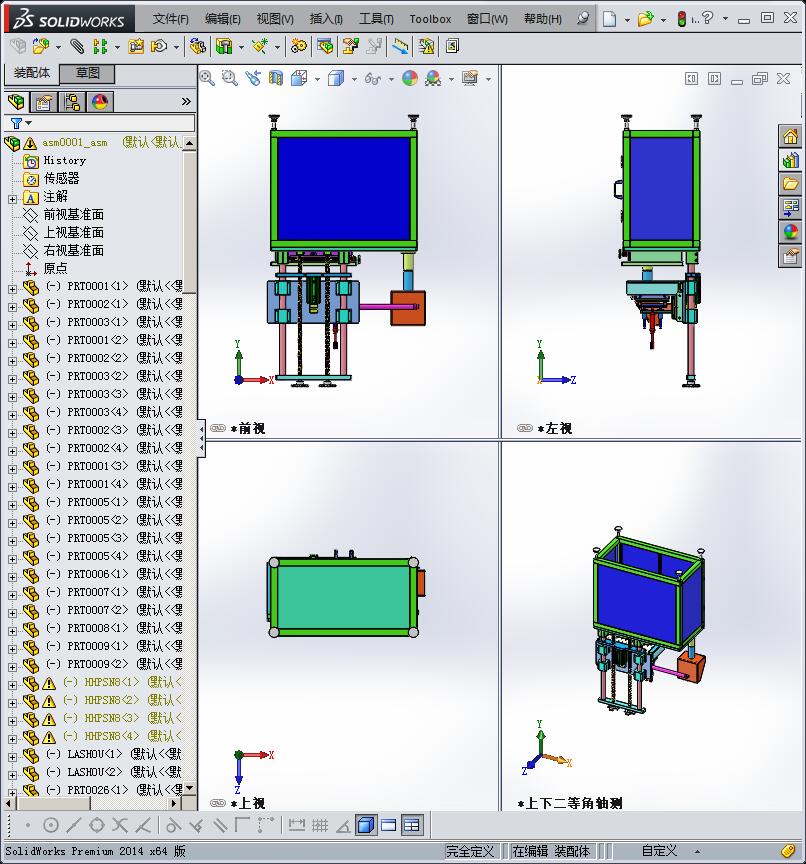Toggle the tag icon in the status bar
The width and height of the screenshot is (806, 864).
pyautogui.click(x=788, y=851)
